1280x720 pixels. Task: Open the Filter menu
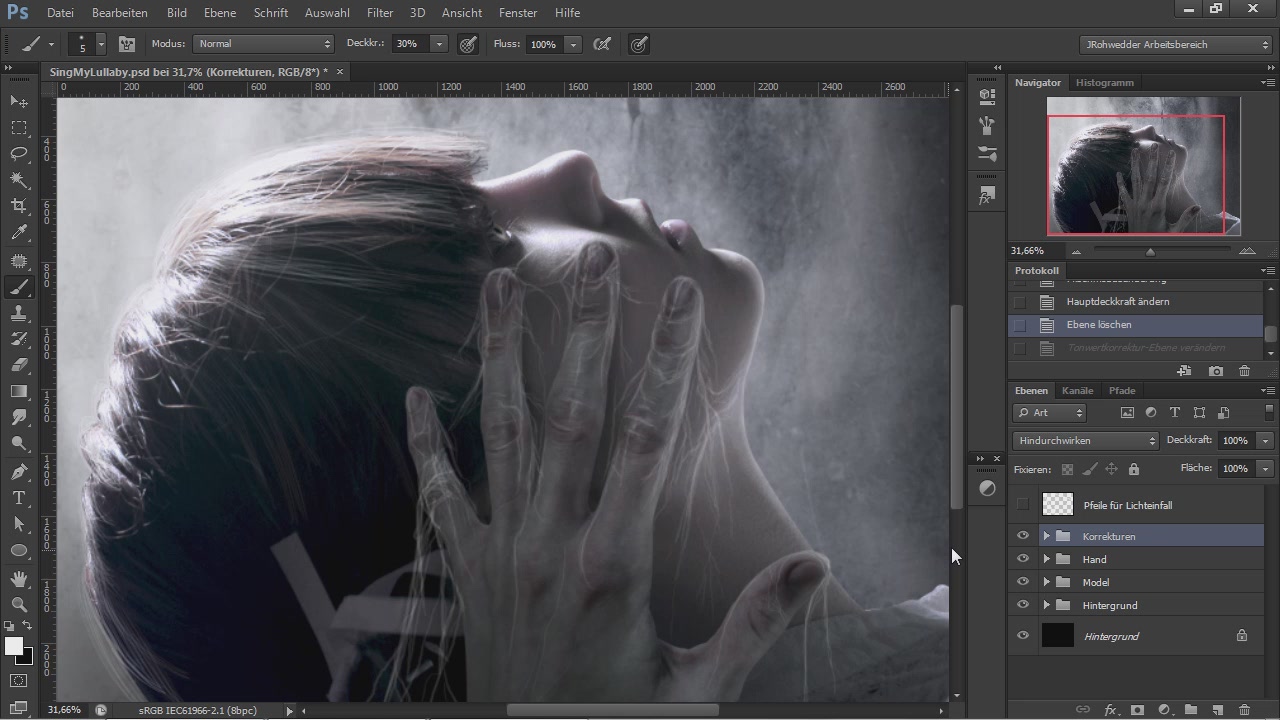click(380, 13)
